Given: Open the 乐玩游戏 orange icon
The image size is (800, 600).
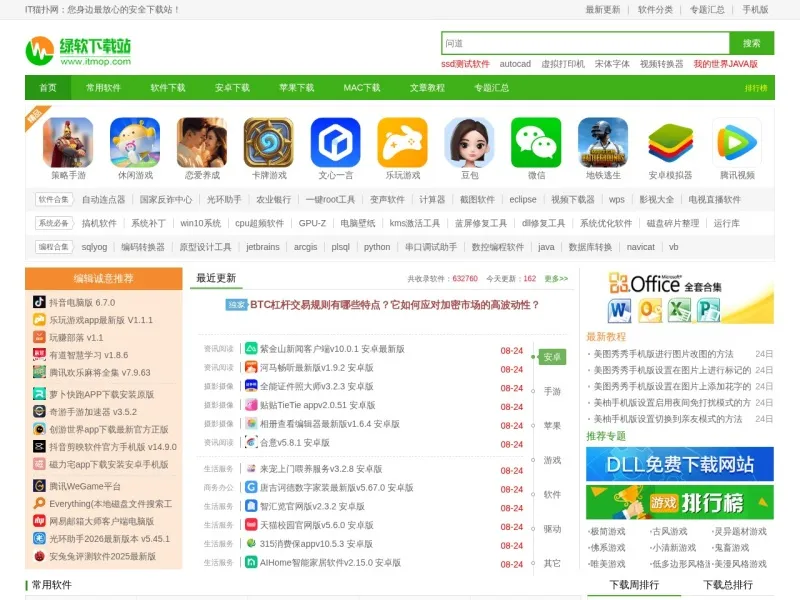Looking at the screenshot, I should pyautogui.click(x=402, y=142).
